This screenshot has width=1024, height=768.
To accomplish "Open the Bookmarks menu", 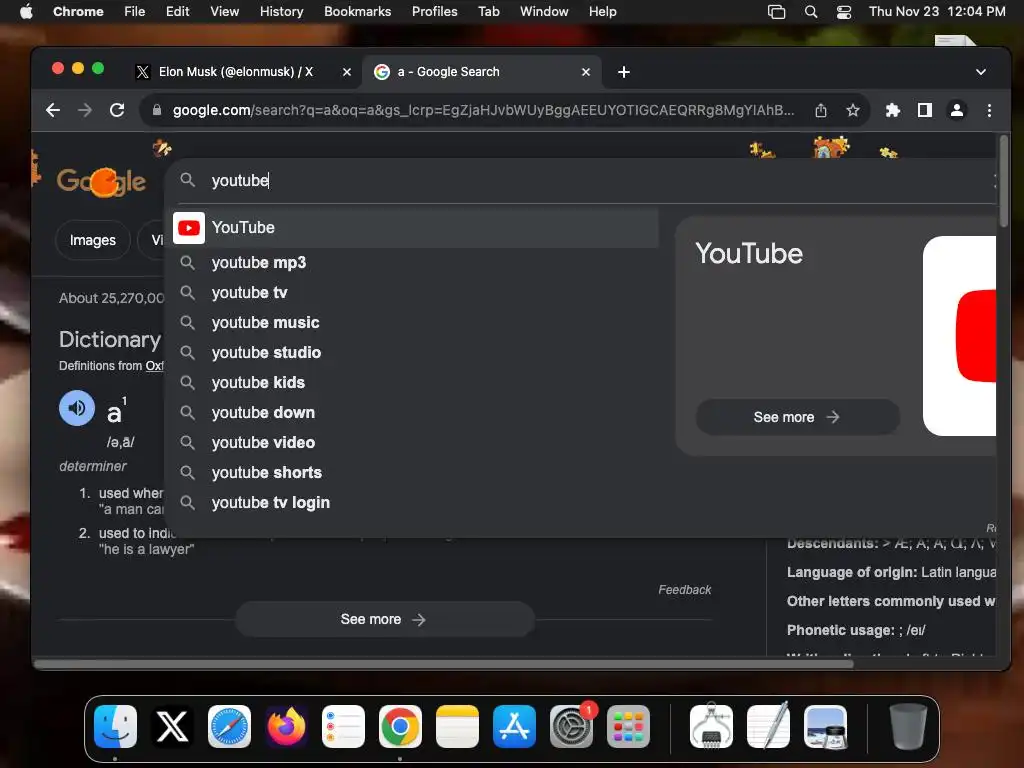I will pyautogui.click(x=357, y=12).
